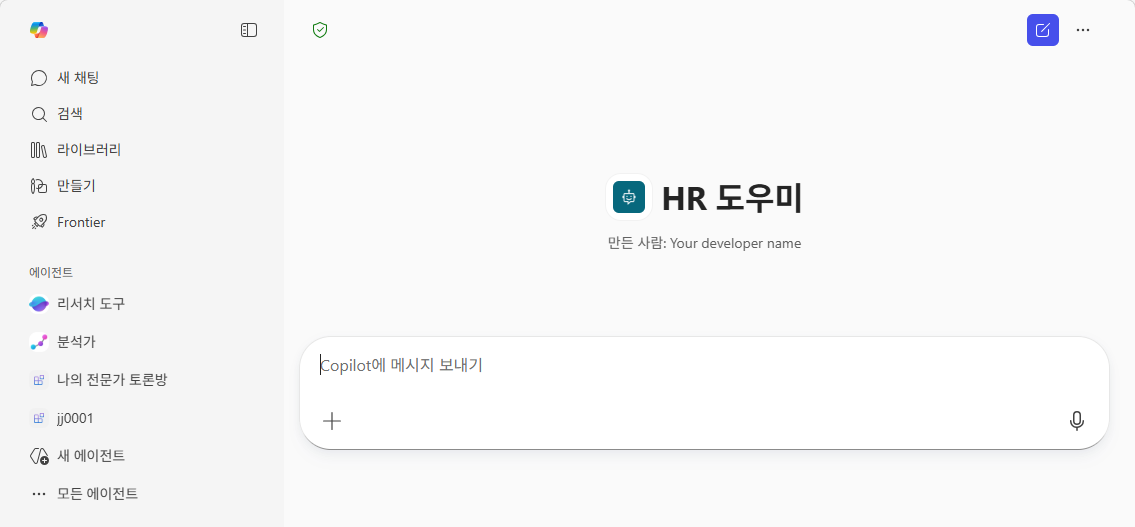
Task: Open the more options ellipsis menu
Action: [1083, 30]
